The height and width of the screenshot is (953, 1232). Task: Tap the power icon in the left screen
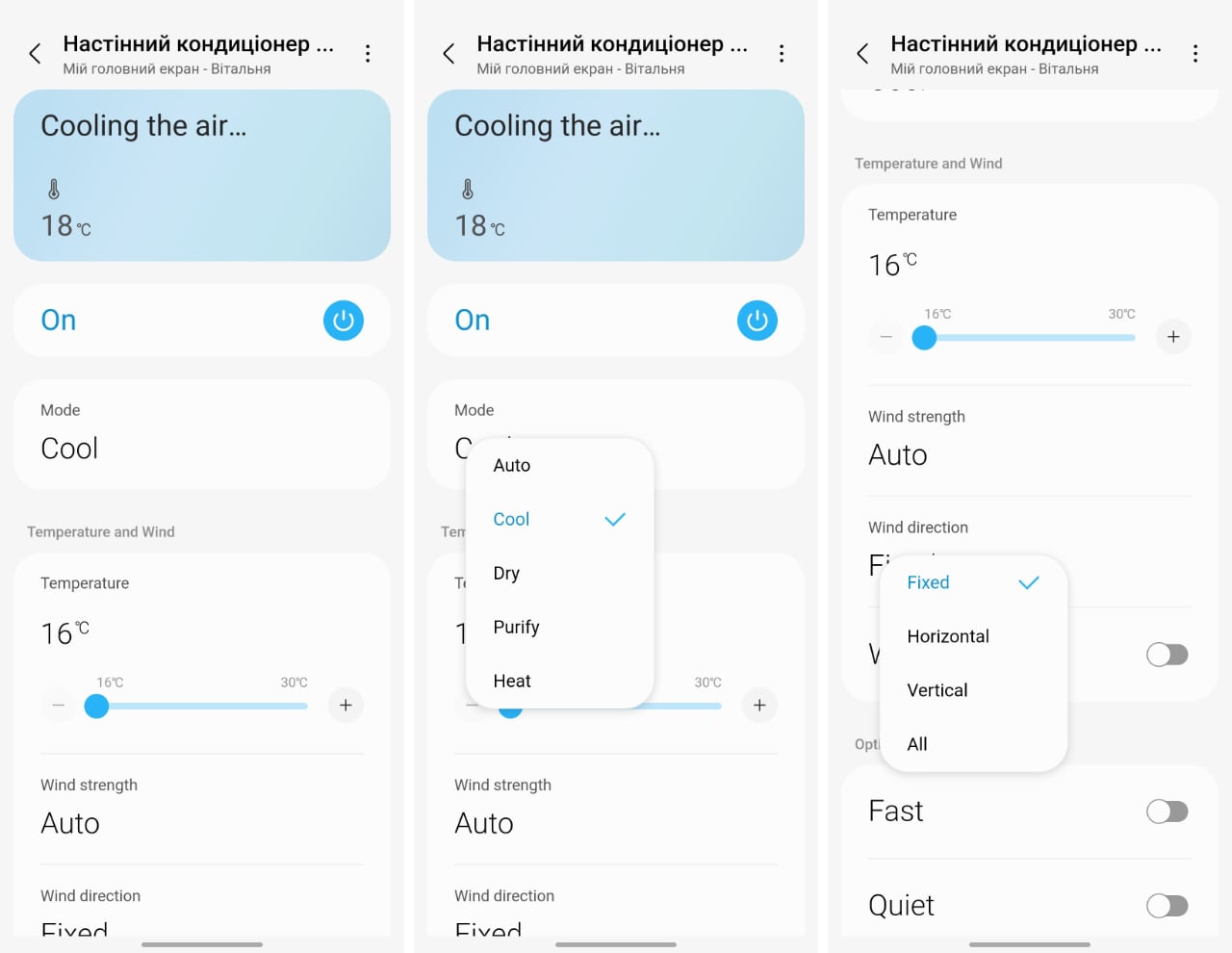(344, 321)
